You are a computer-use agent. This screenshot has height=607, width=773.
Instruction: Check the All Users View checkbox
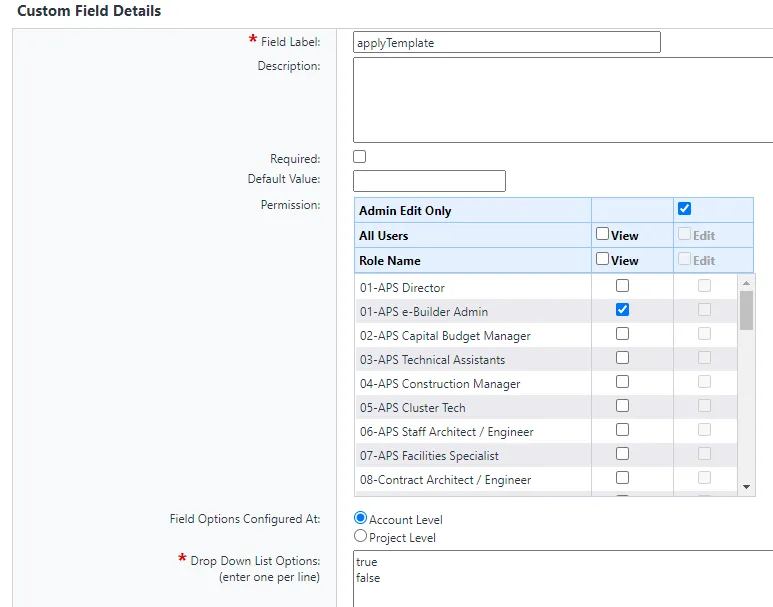tap(602, 234)
